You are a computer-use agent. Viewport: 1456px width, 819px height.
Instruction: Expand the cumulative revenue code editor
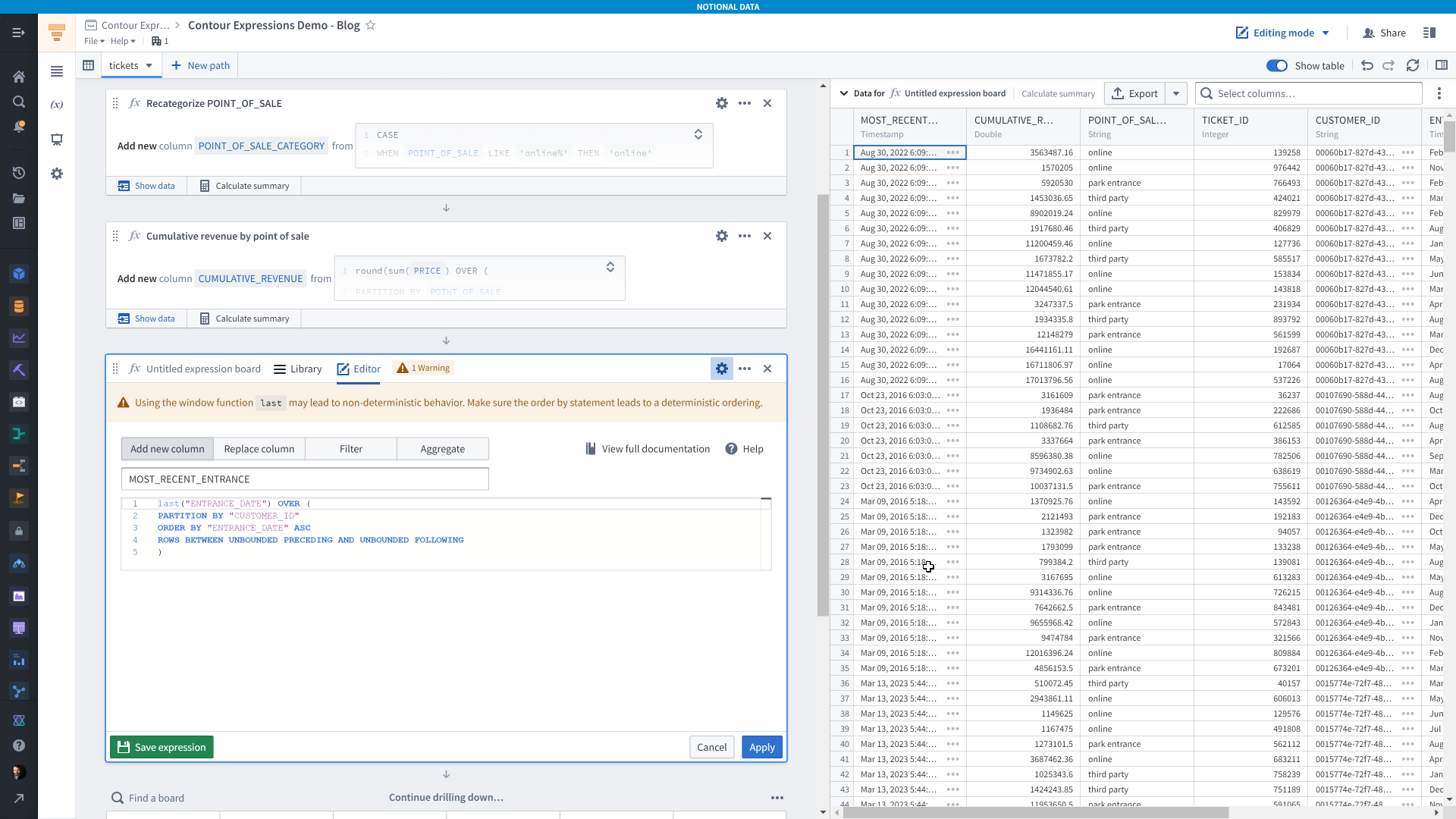point(610,267)
